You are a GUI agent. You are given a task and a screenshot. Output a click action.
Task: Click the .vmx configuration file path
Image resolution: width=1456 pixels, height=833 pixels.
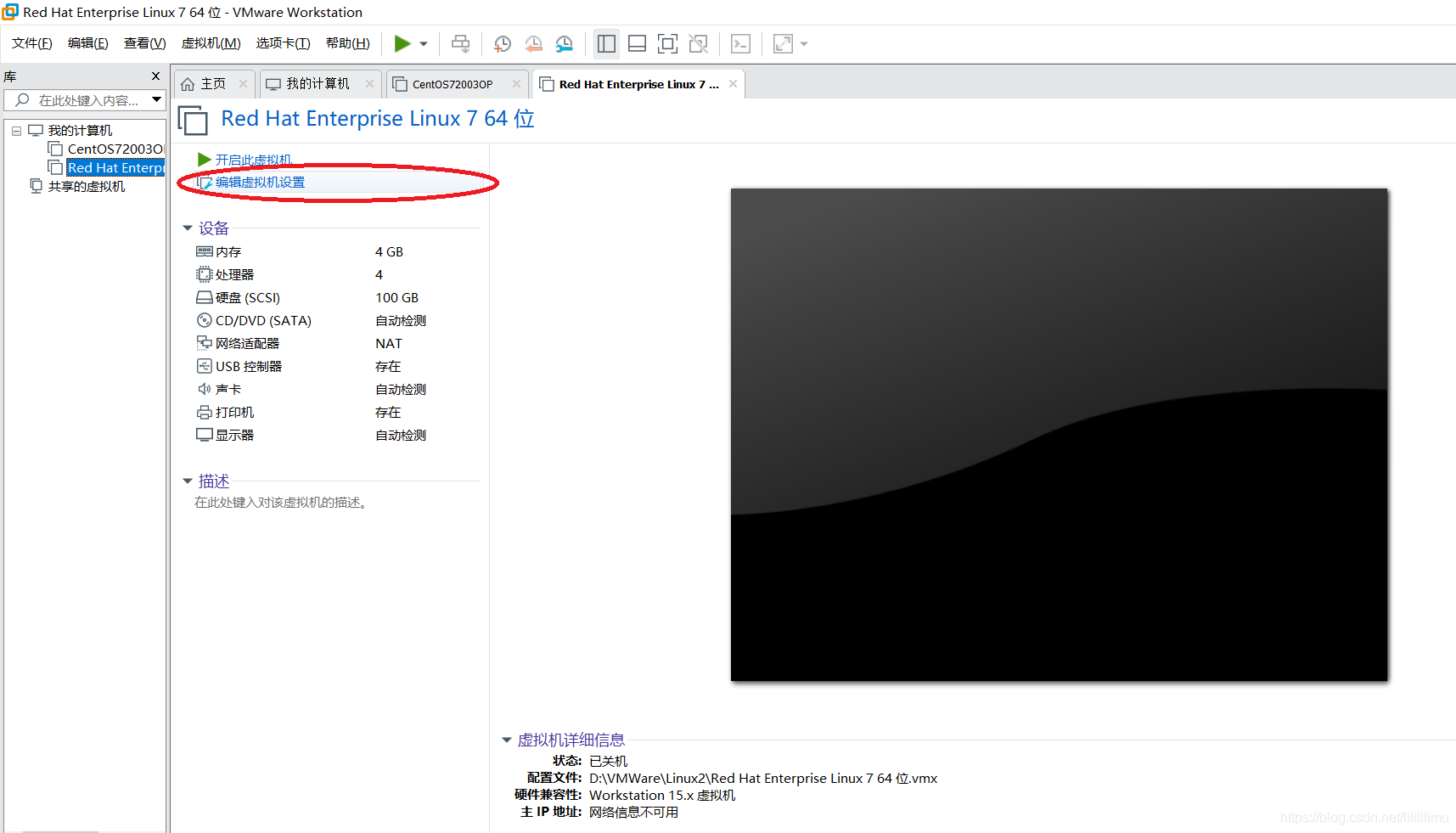763,779
